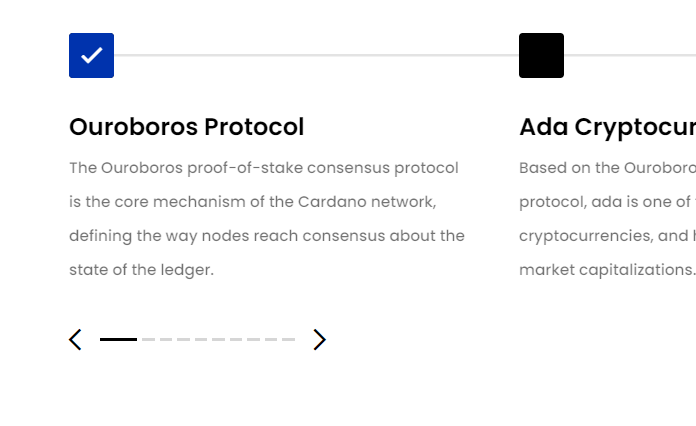Go to the previous slide with left arrow

click(x=75, y=339)
